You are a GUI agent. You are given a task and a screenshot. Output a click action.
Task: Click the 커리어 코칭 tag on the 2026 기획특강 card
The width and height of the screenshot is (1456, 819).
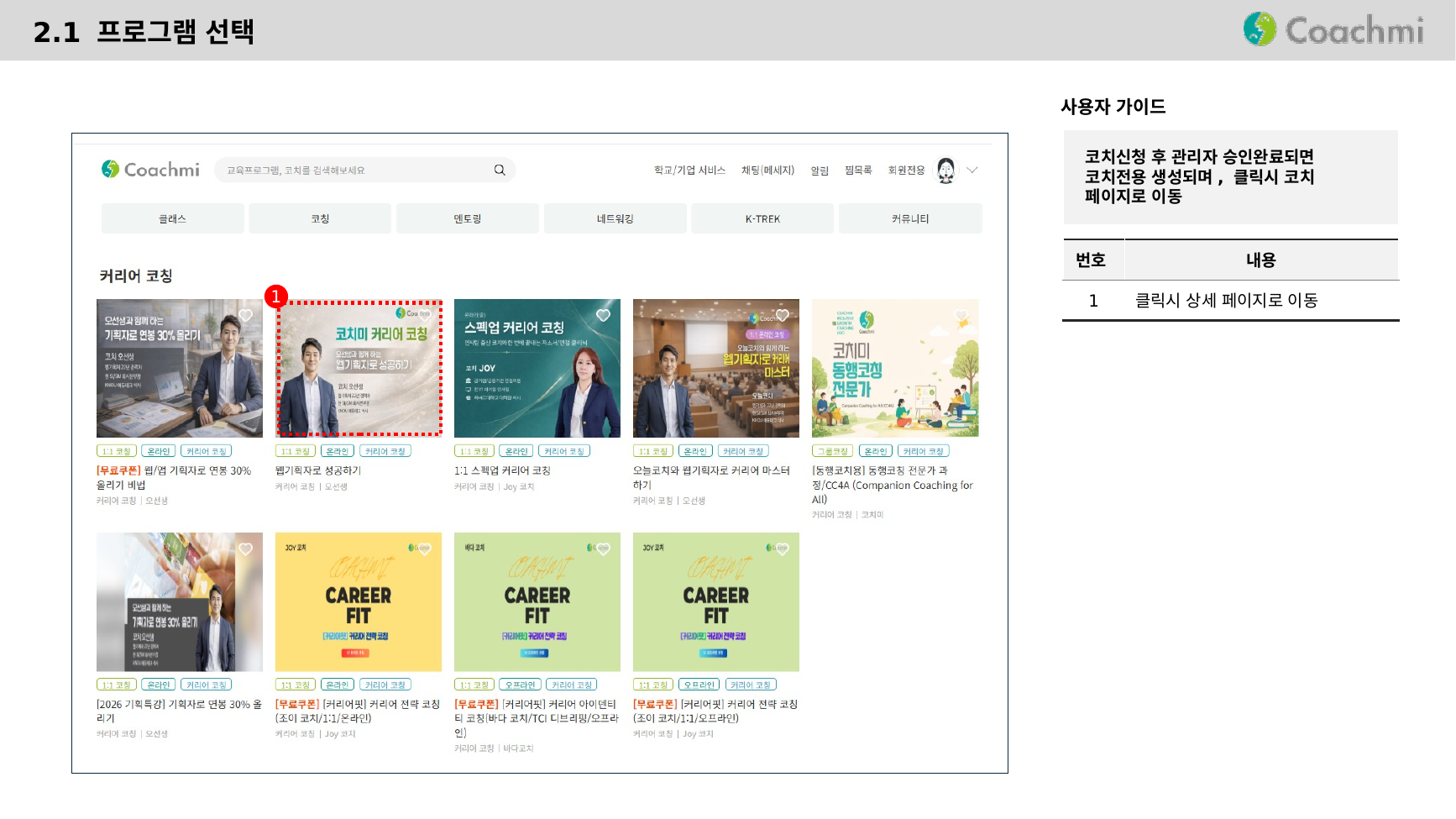pos(207,685)
